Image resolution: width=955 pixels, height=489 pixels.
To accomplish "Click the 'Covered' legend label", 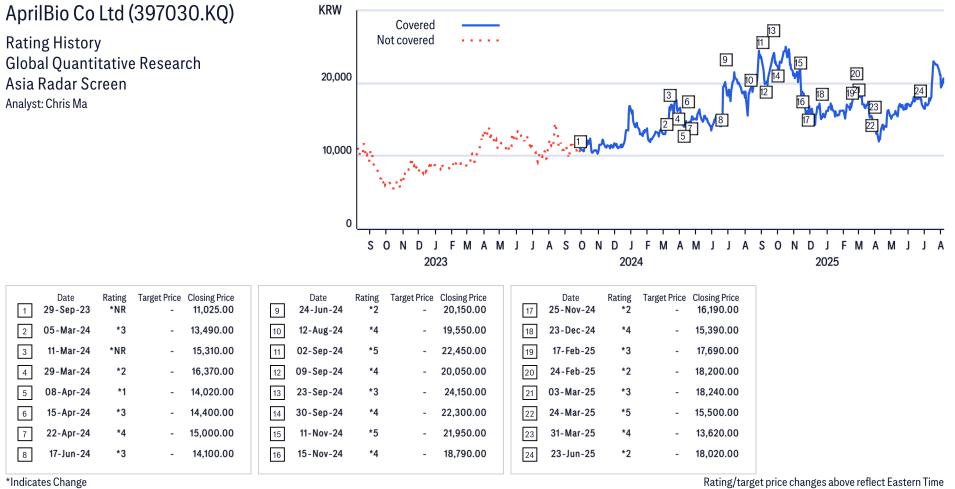I will [415, 25].
